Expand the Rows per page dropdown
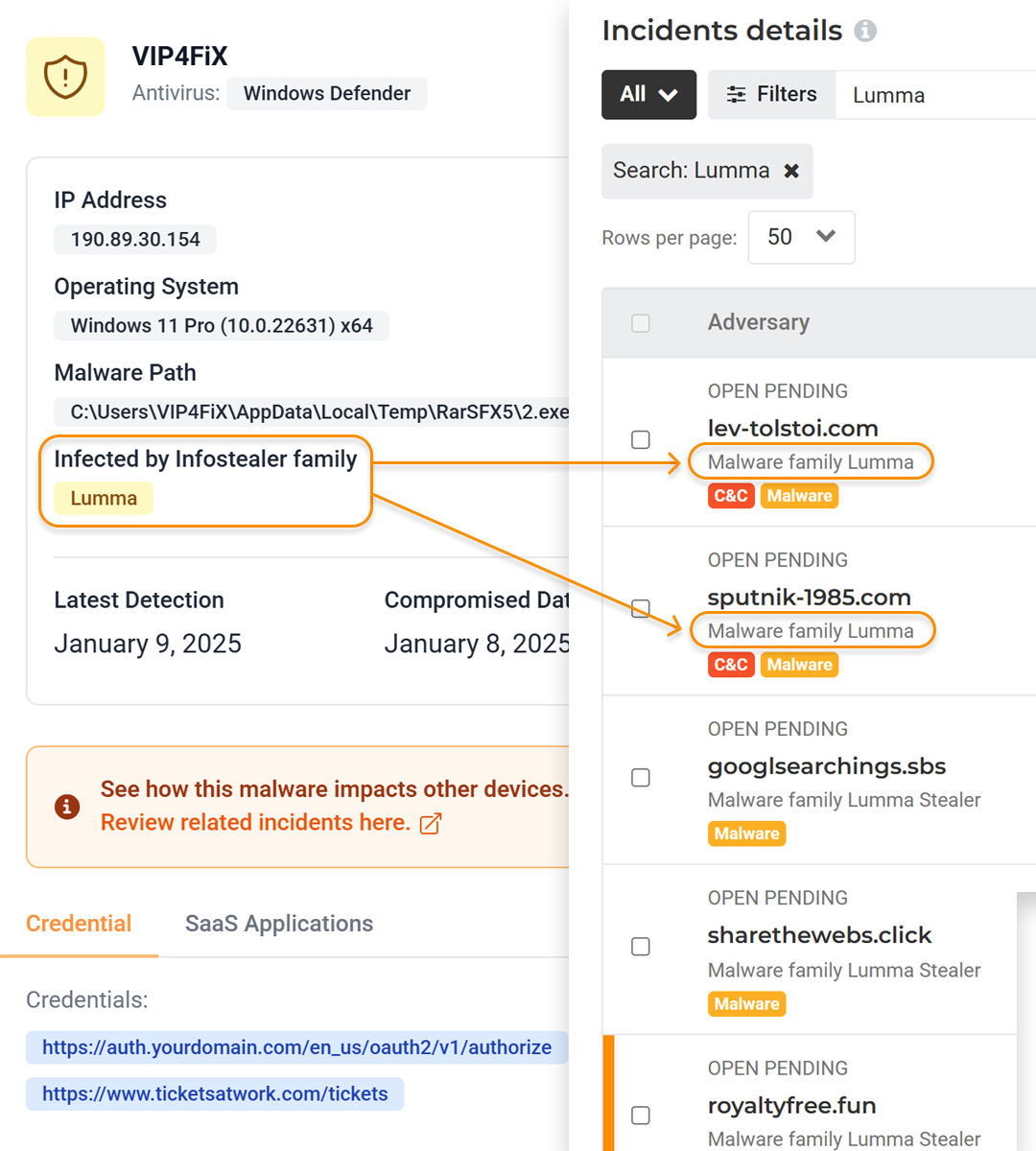1036x1151 pixels. tap(801, 237)
